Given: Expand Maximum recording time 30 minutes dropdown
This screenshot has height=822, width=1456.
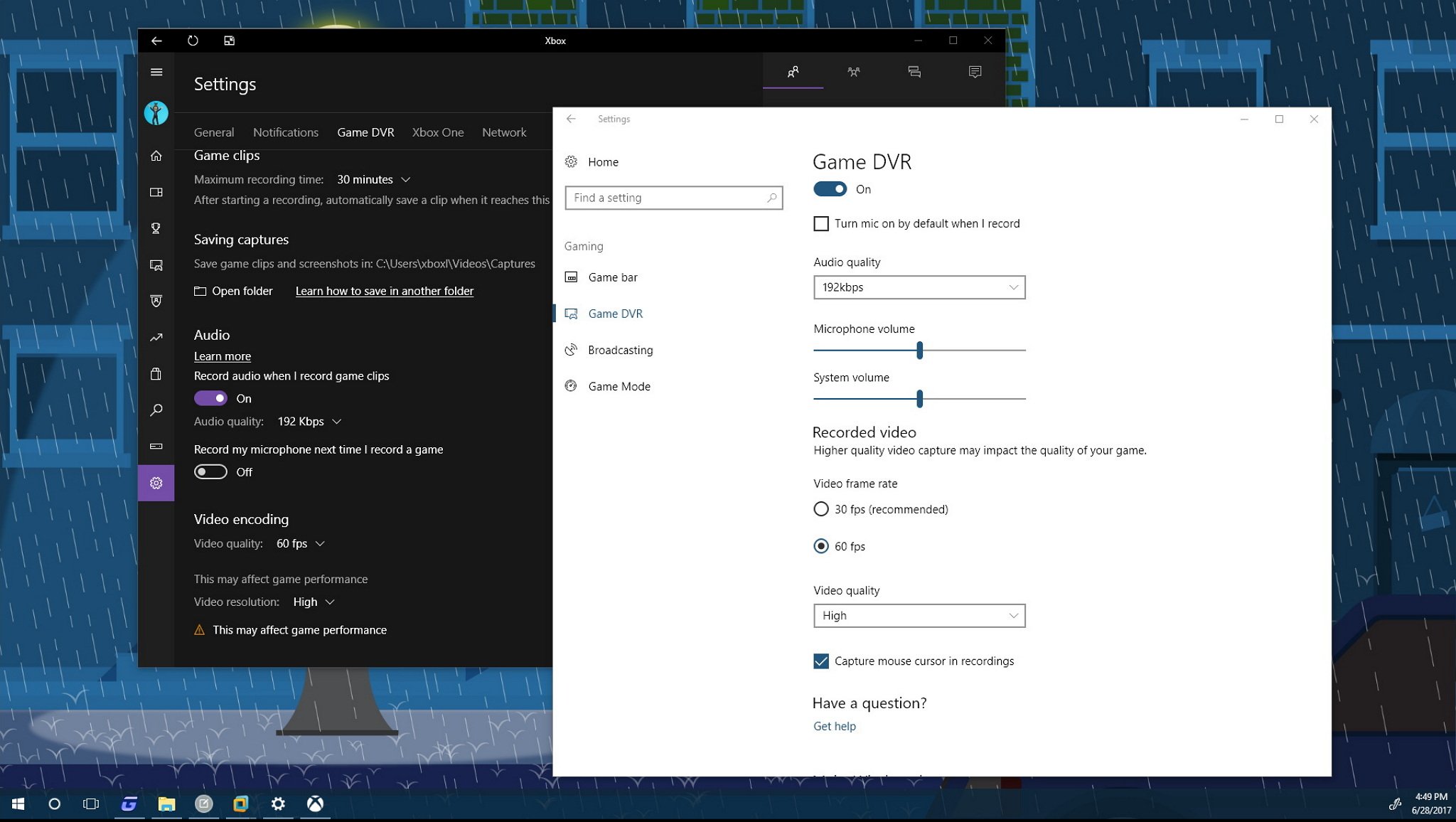Looking at the screenshot, I should click(374, 180).
